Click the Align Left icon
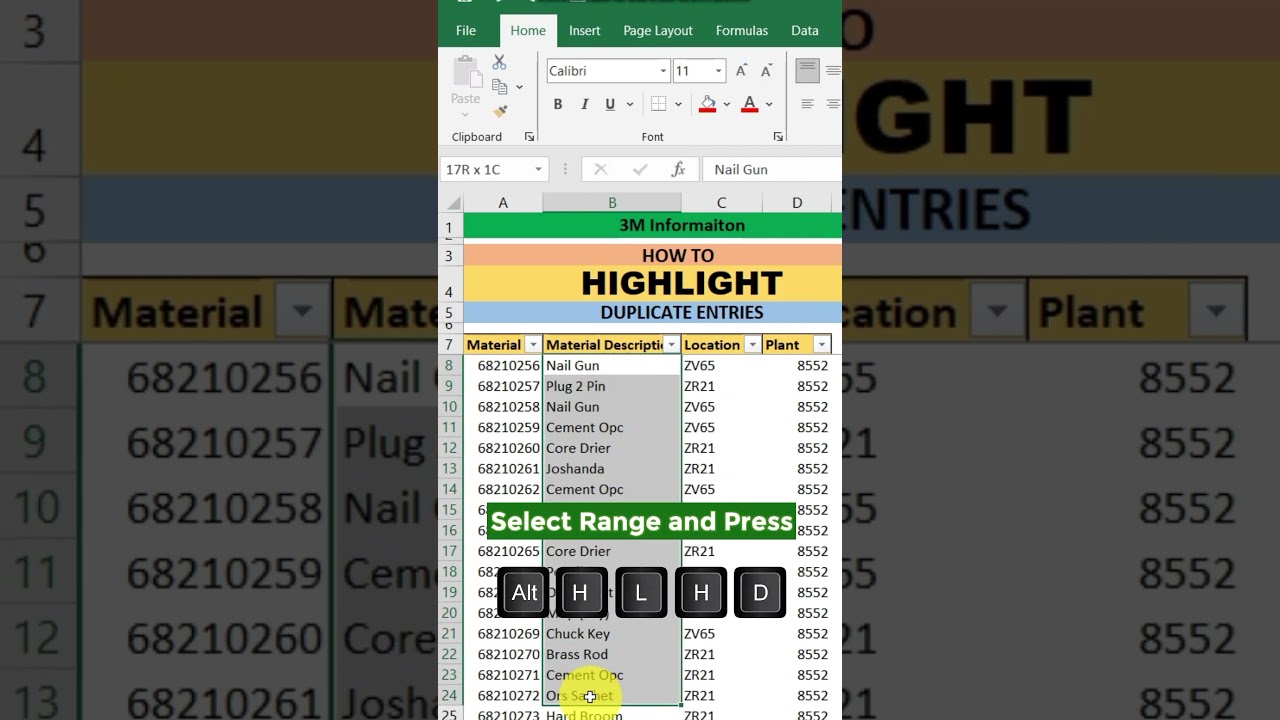Screen dimensions: 1280x720 (x=807, y=104)
